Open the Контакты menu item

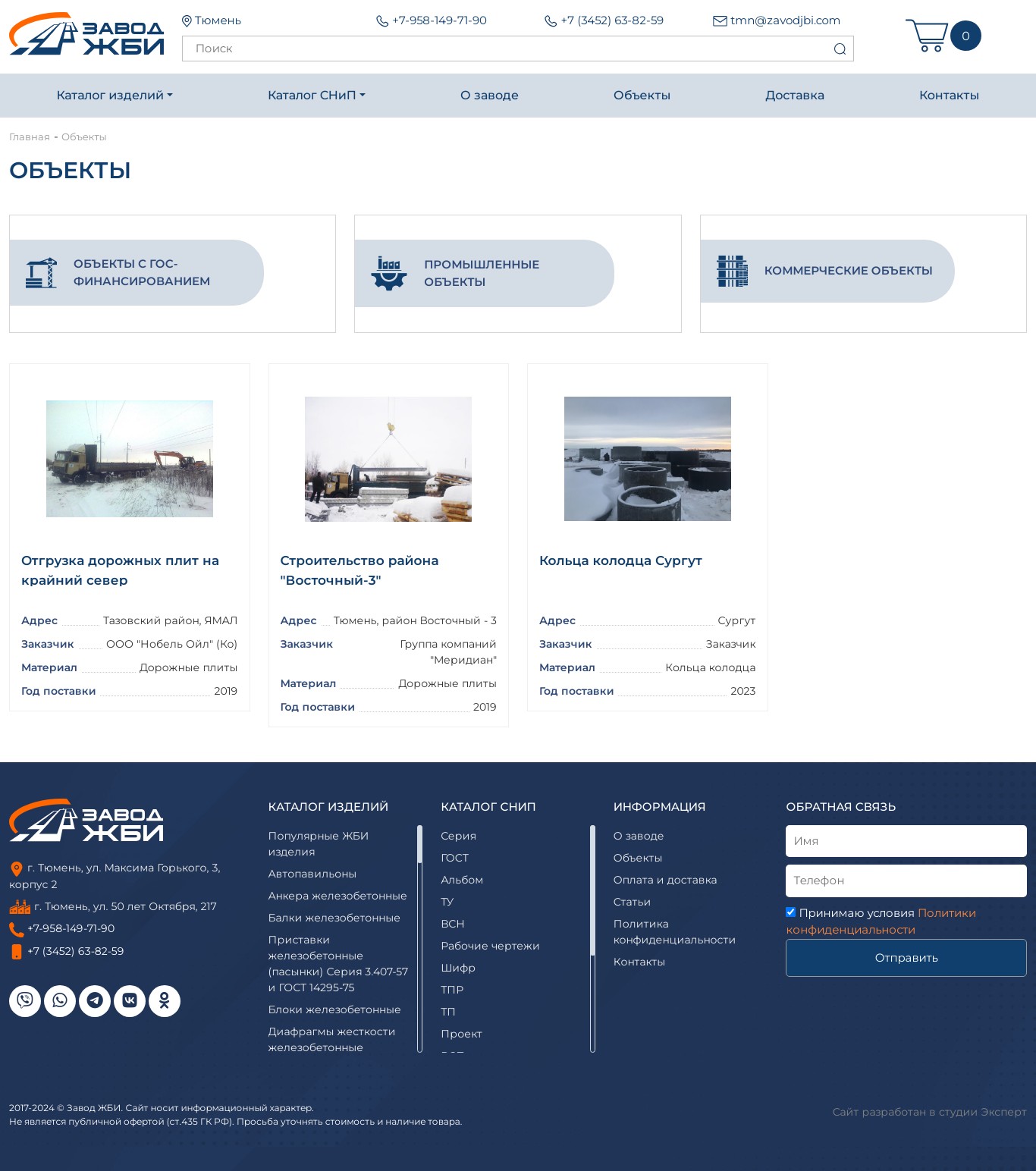coord(949,96)
